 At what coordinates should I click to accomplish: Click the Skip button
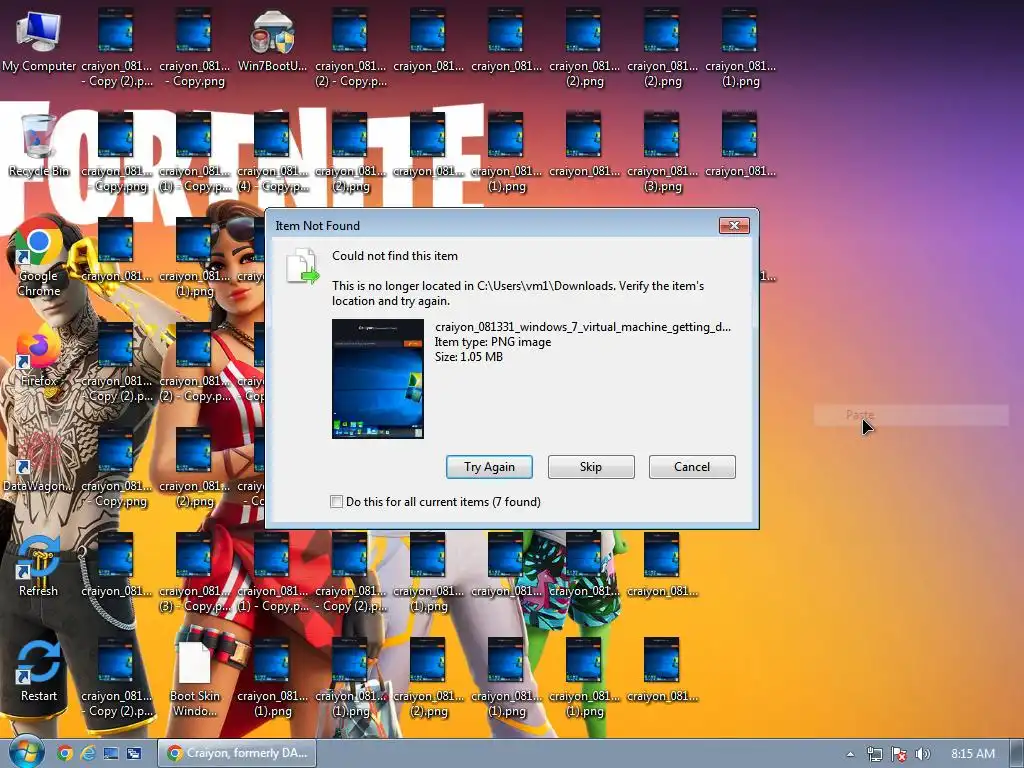pyautogui.click(x=591, y=467)
